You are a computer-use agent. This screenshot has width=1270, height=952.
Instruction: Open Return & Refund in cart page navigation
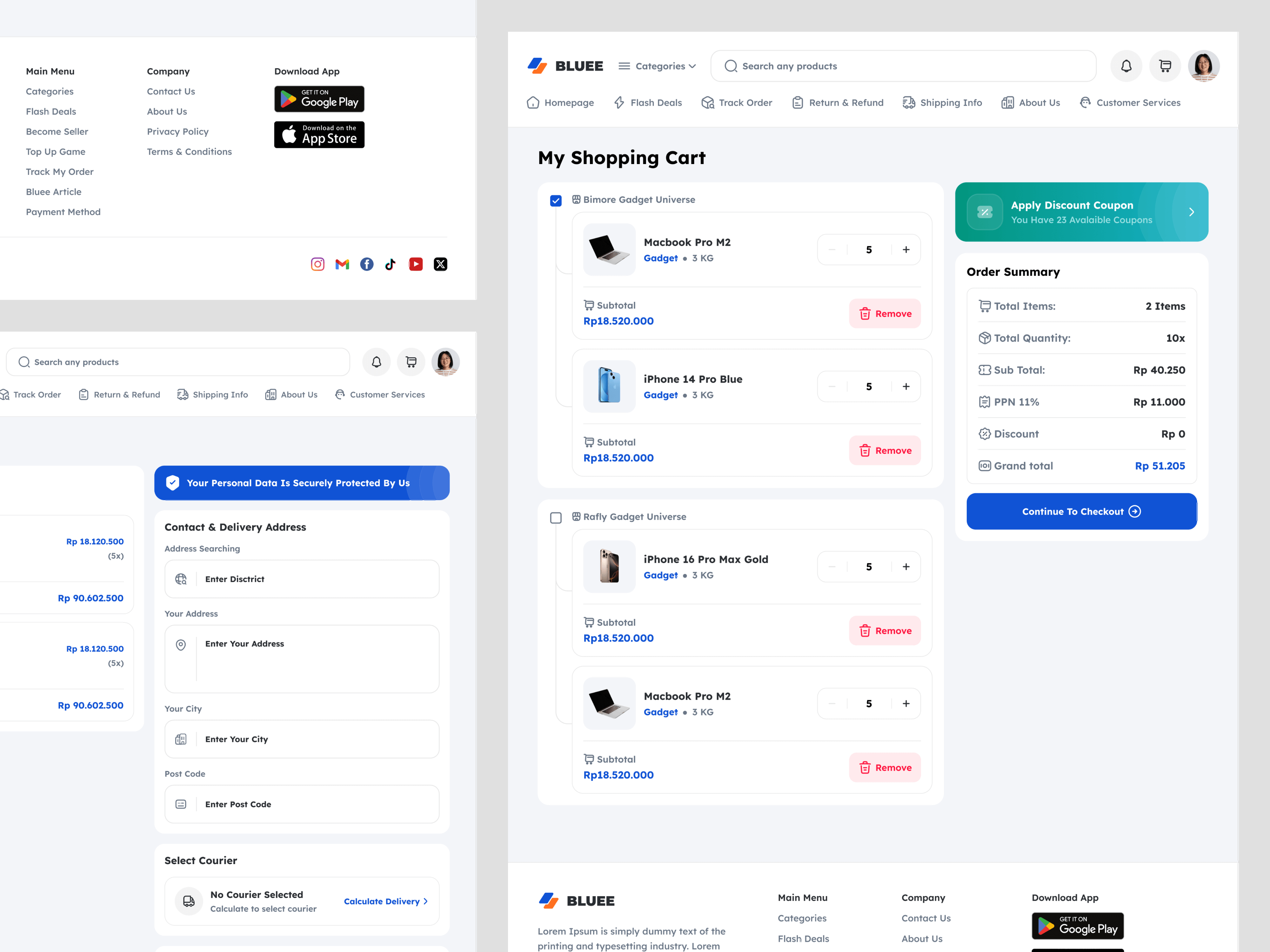pyautogui.click(x=838, y=103)
